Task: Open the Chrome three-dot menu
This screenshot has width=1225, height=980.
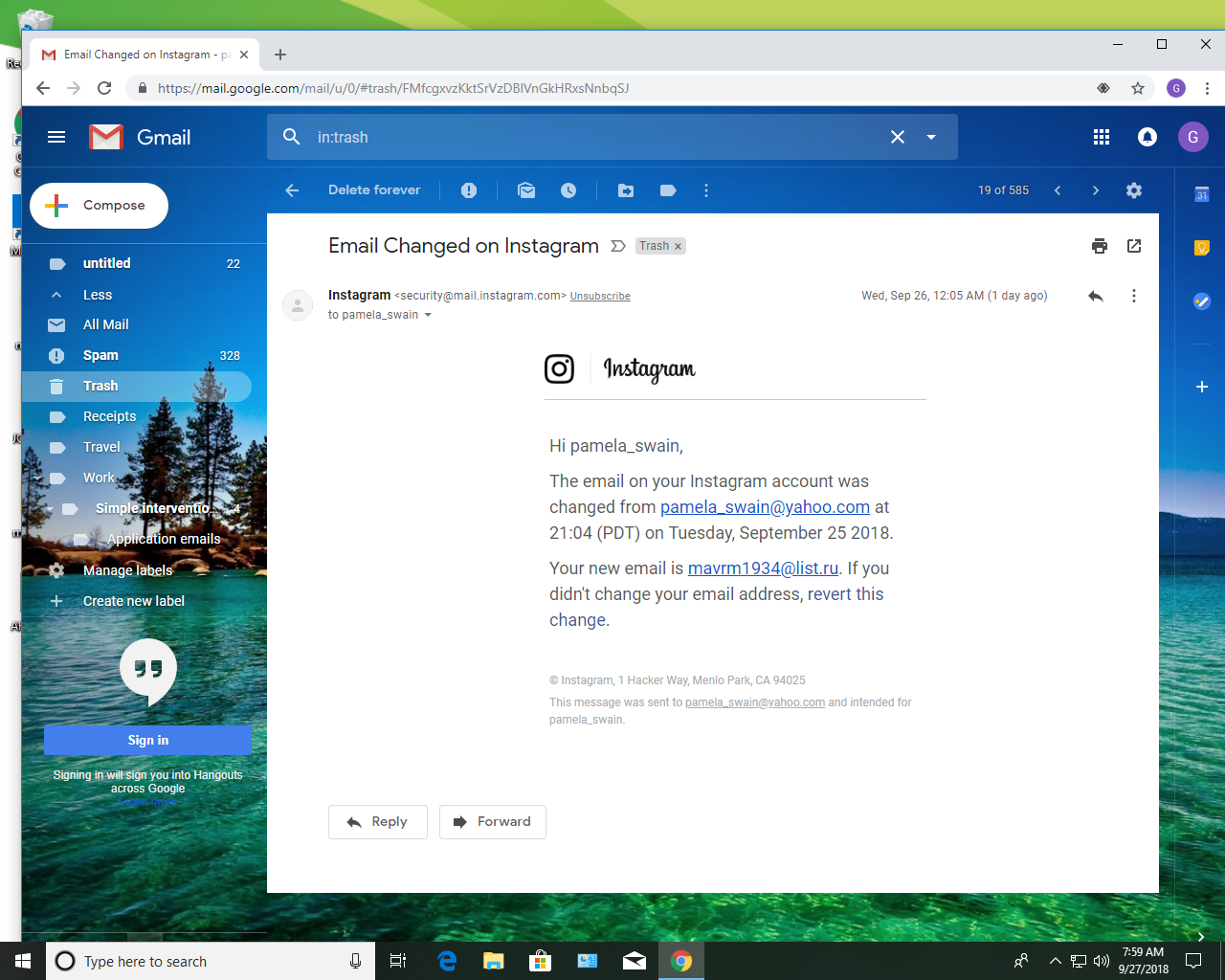Action: click(1207, 88)
